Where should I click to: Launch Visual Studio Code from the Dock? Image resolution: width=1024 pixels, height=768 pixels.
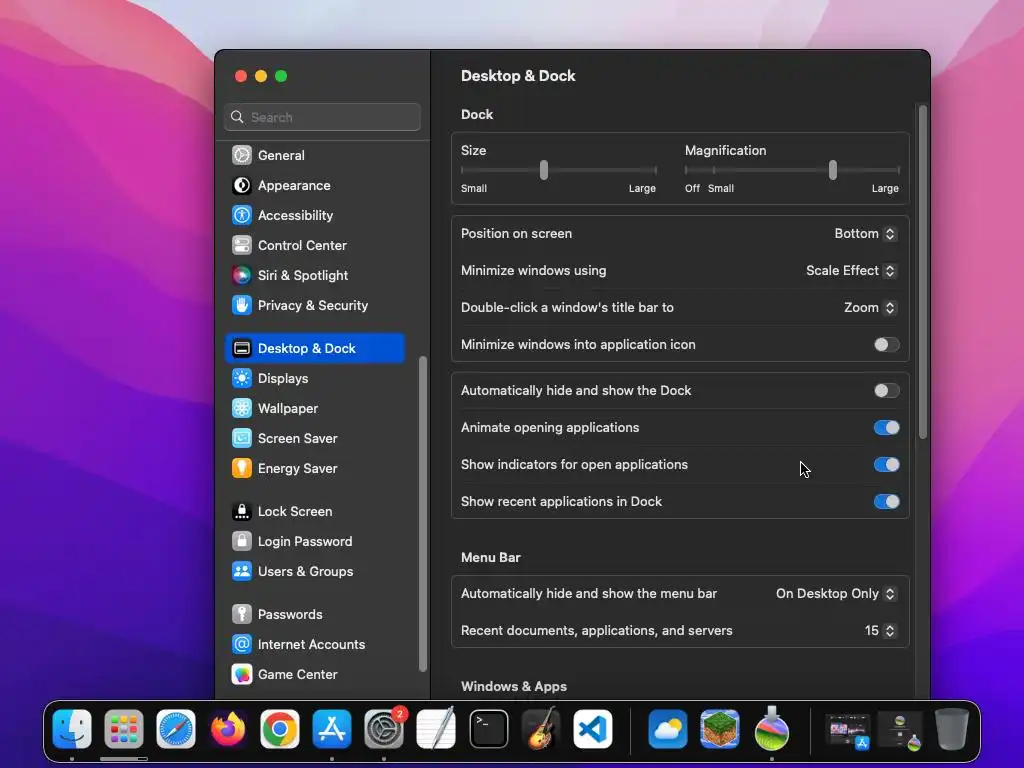click(x=593, y=729)
